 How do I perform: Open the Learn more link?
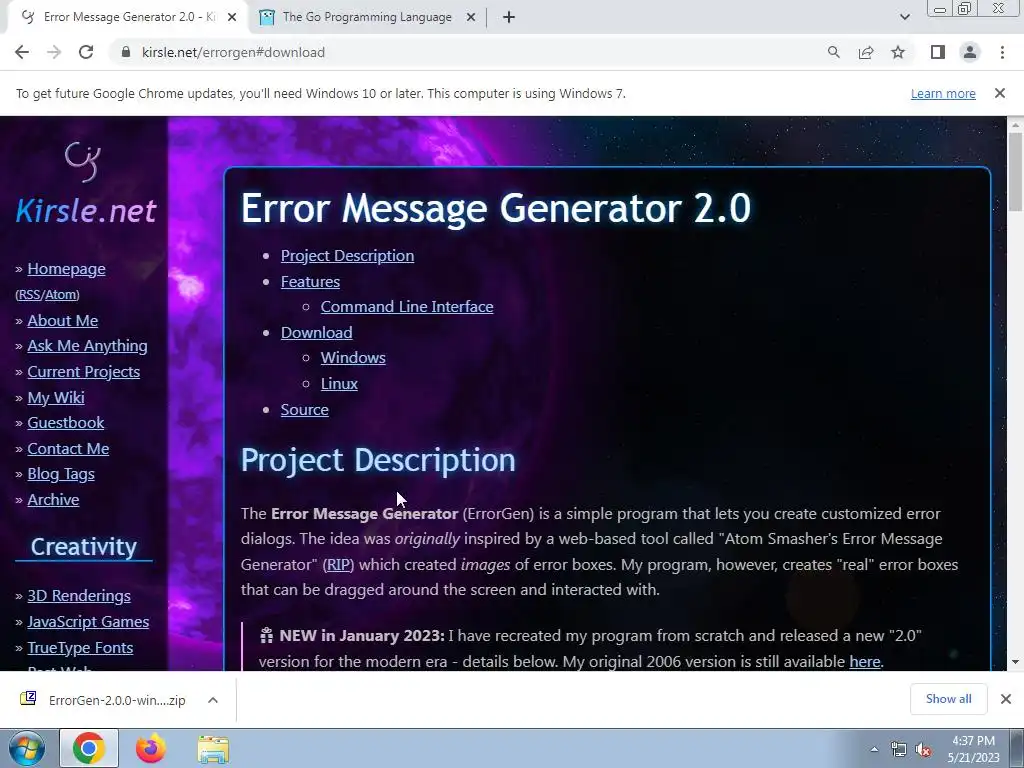tap(943, 93)
